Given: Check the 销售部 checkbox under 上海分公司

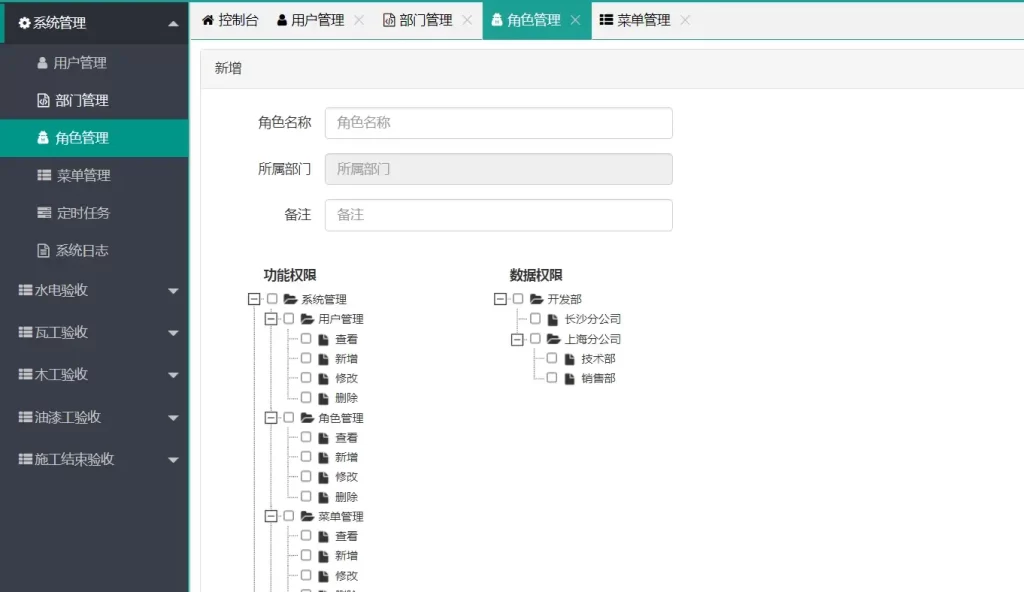Looking at the screenshot, I should click(x=551, y=378).
